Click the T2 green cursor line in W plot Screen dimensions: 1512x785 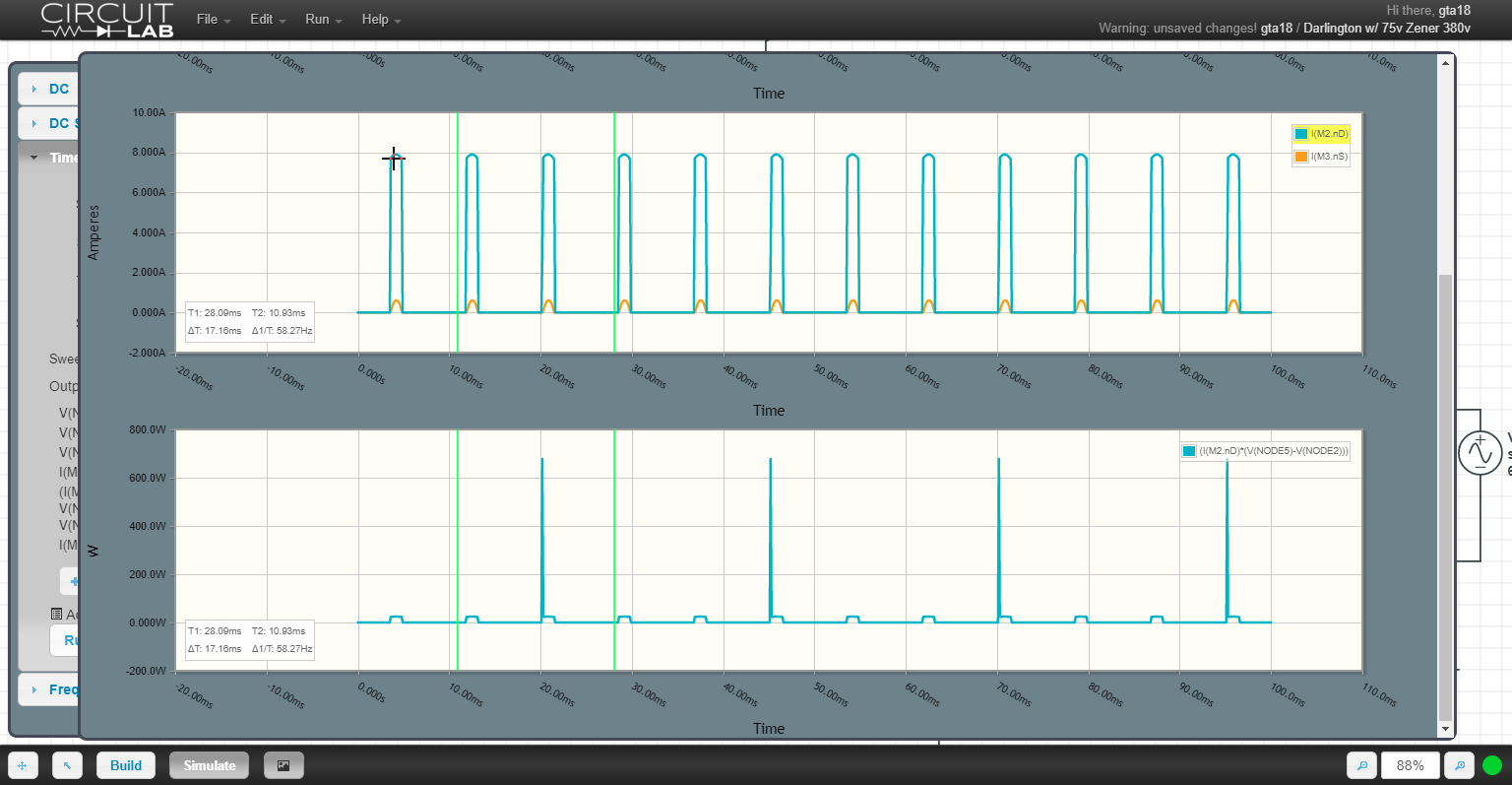click(x=458, y=550)
